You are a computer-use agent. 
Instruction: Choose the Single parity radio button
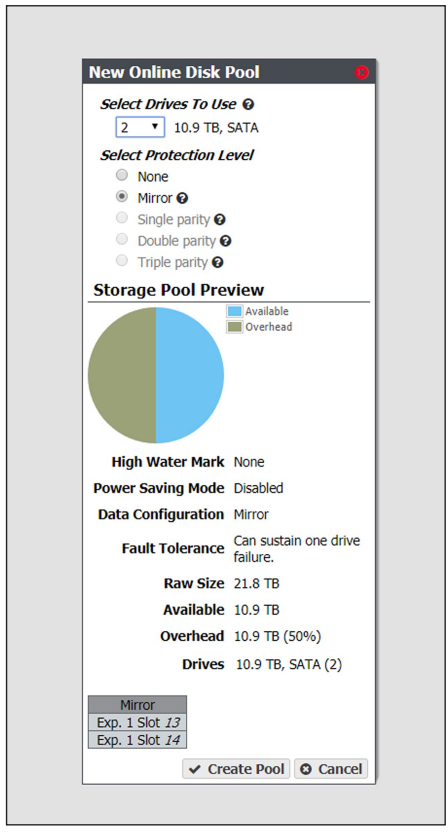point(122,218)
